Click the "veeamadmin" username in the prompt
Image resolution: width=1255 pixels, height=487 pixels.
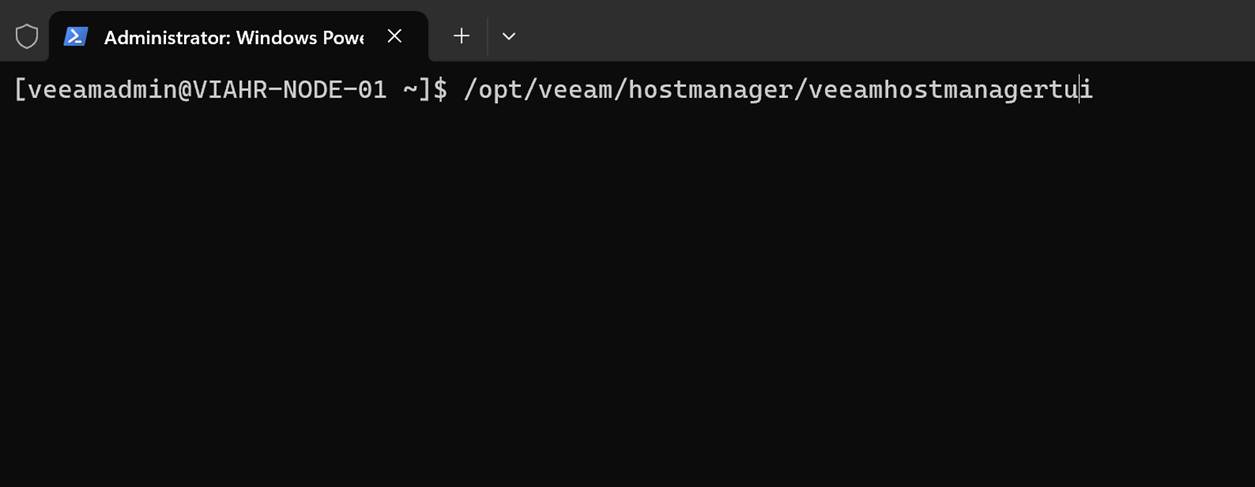click(x=101, y=90)
